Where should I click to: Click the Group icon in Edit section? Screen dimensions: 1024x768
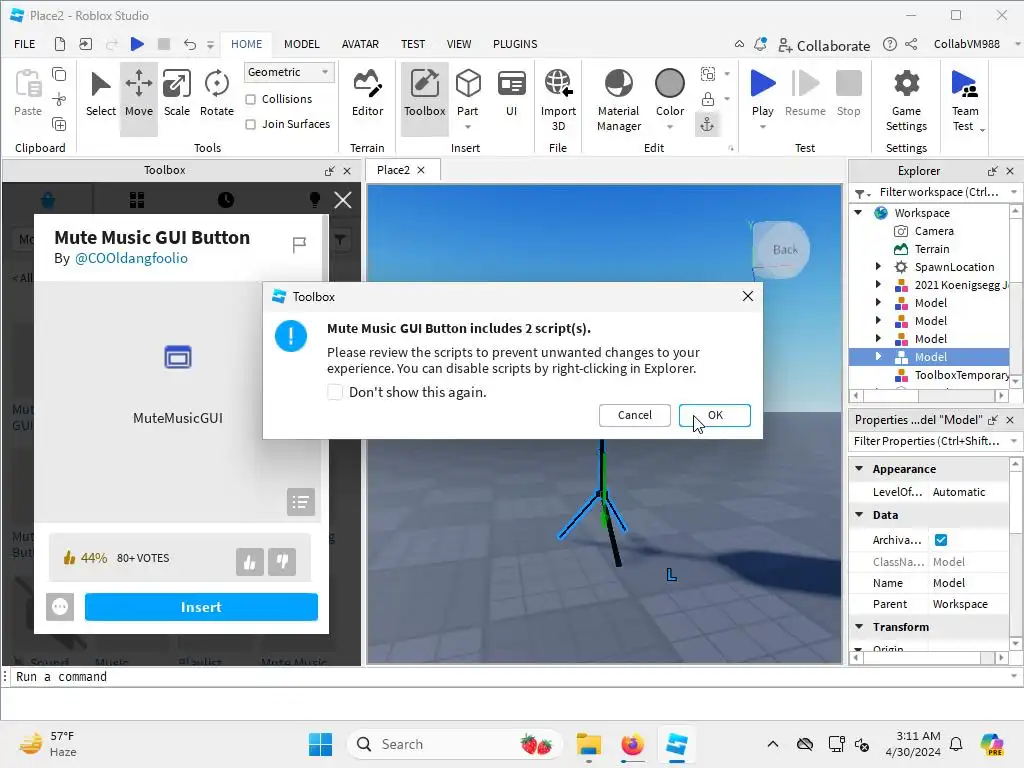pyautogui.click(x=707, y=74)
